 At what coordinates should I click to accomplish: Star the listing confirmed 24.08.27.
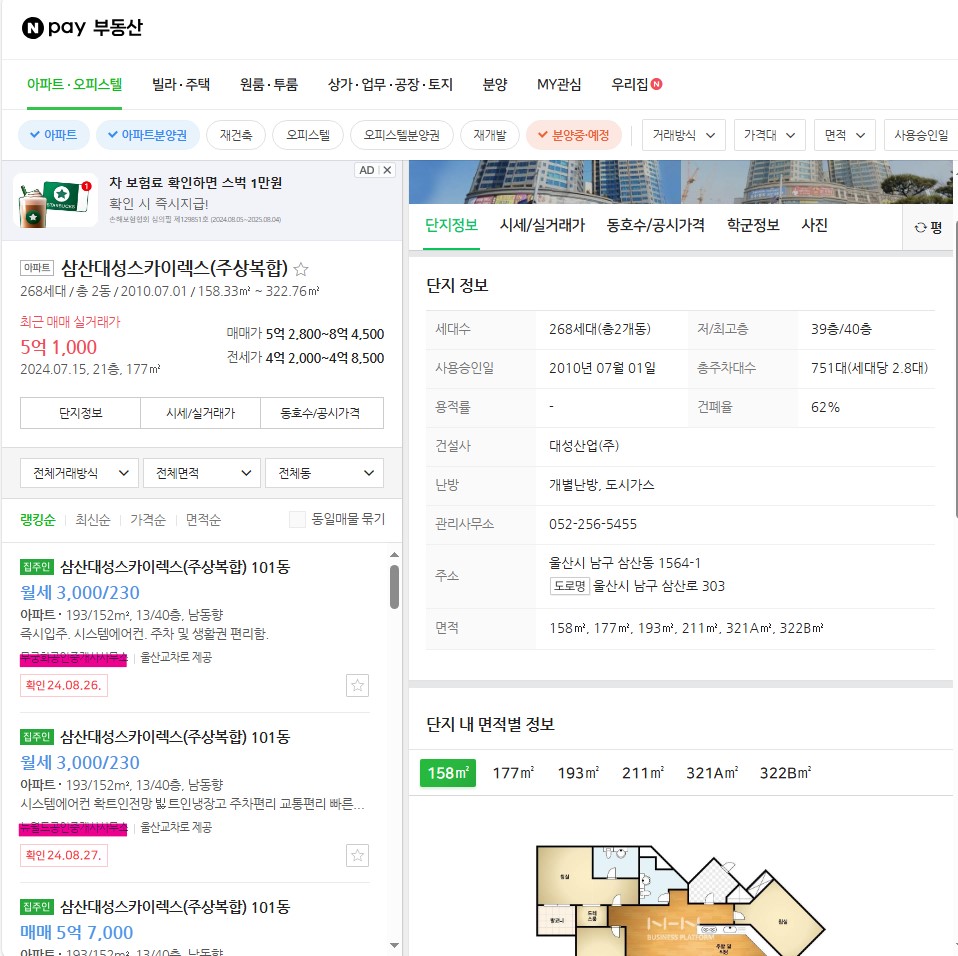357,855
